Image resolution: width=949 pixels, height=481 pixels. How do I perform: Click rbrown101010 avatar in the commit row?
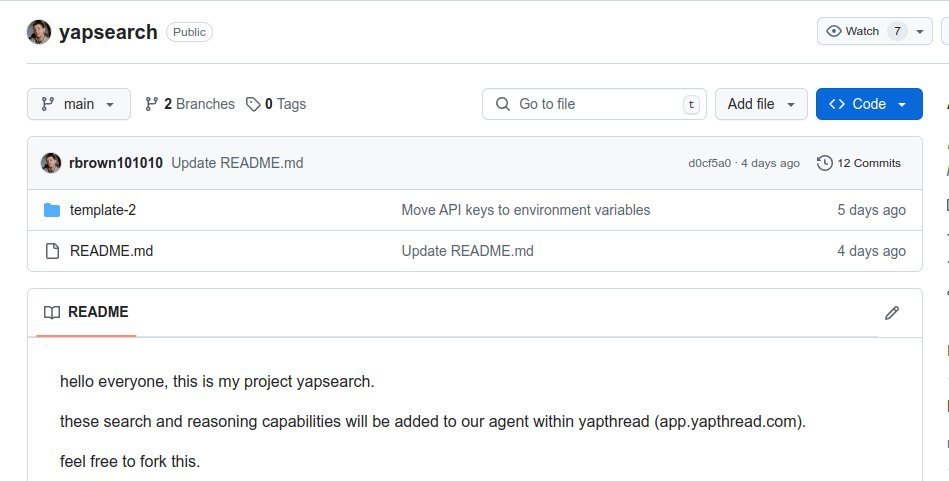tap(51, 163)
